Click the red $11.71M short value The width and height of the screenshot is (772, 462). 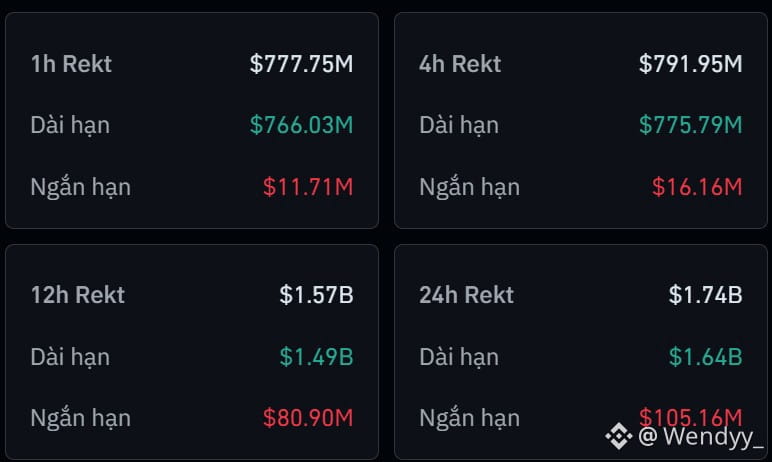(308, 187)
